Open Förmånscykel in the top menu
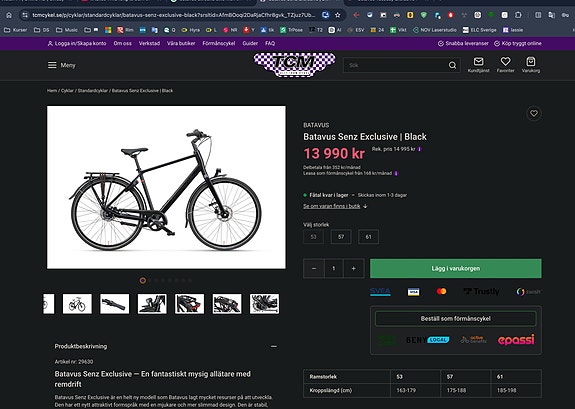The image size is (575, 409). click(x=219, y=43)
